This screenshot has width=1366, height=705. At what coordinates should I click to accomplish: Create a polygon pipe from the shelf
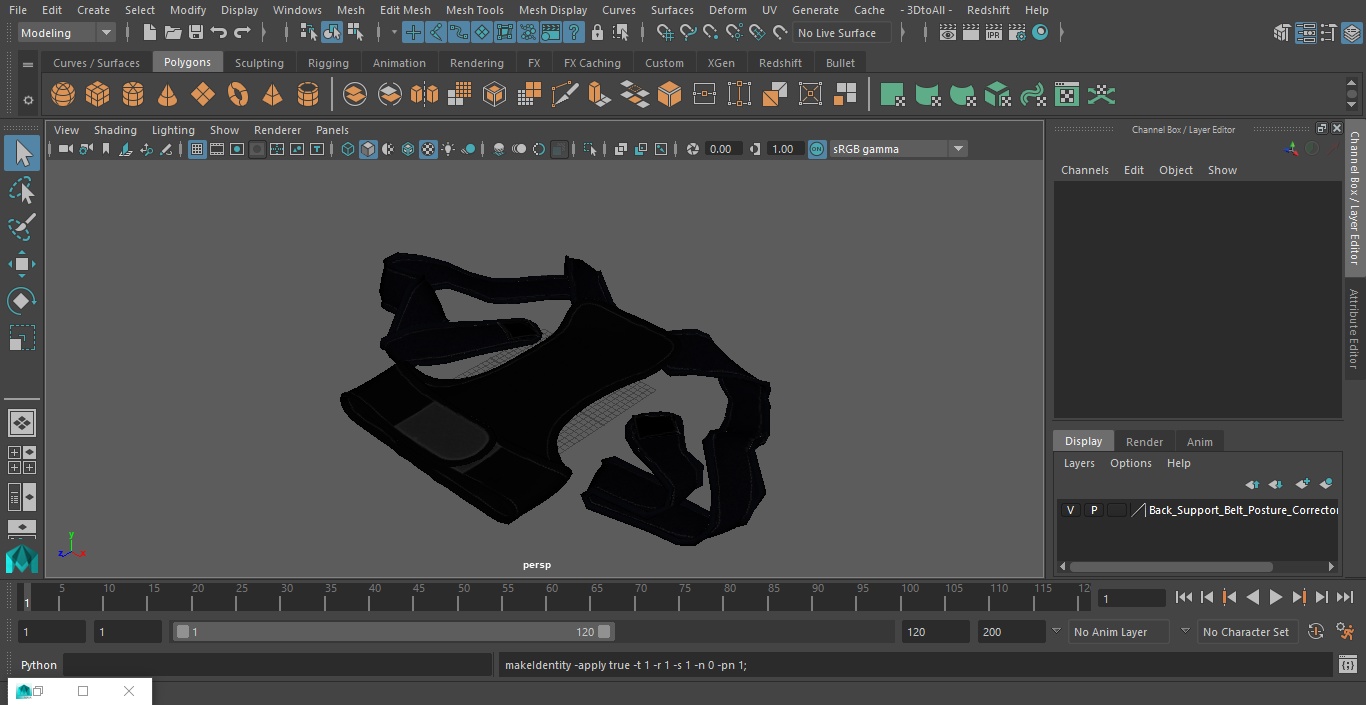coord(308,95)
